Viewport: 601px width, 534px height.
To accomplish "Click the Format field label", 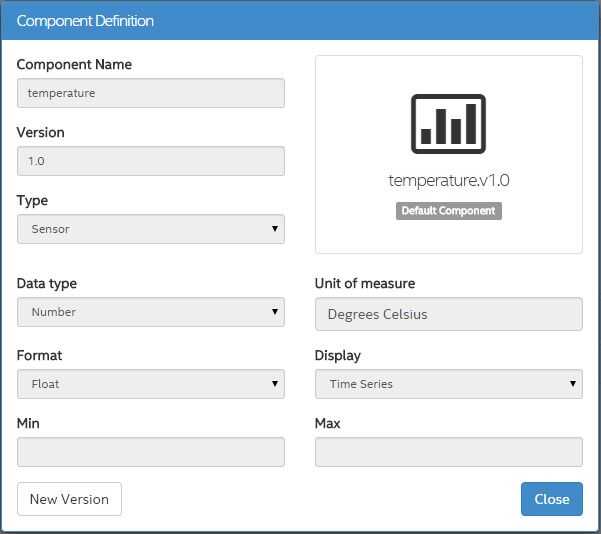I will point(39,355).
